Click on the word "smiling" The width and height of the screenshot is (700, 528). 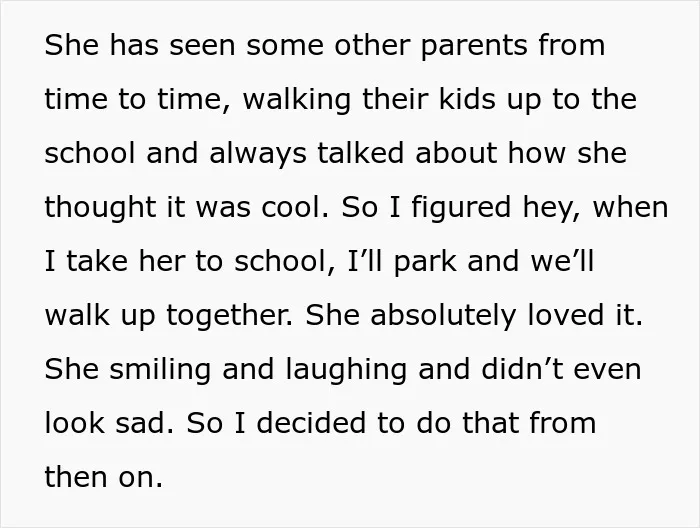click(x=160, y=370)
